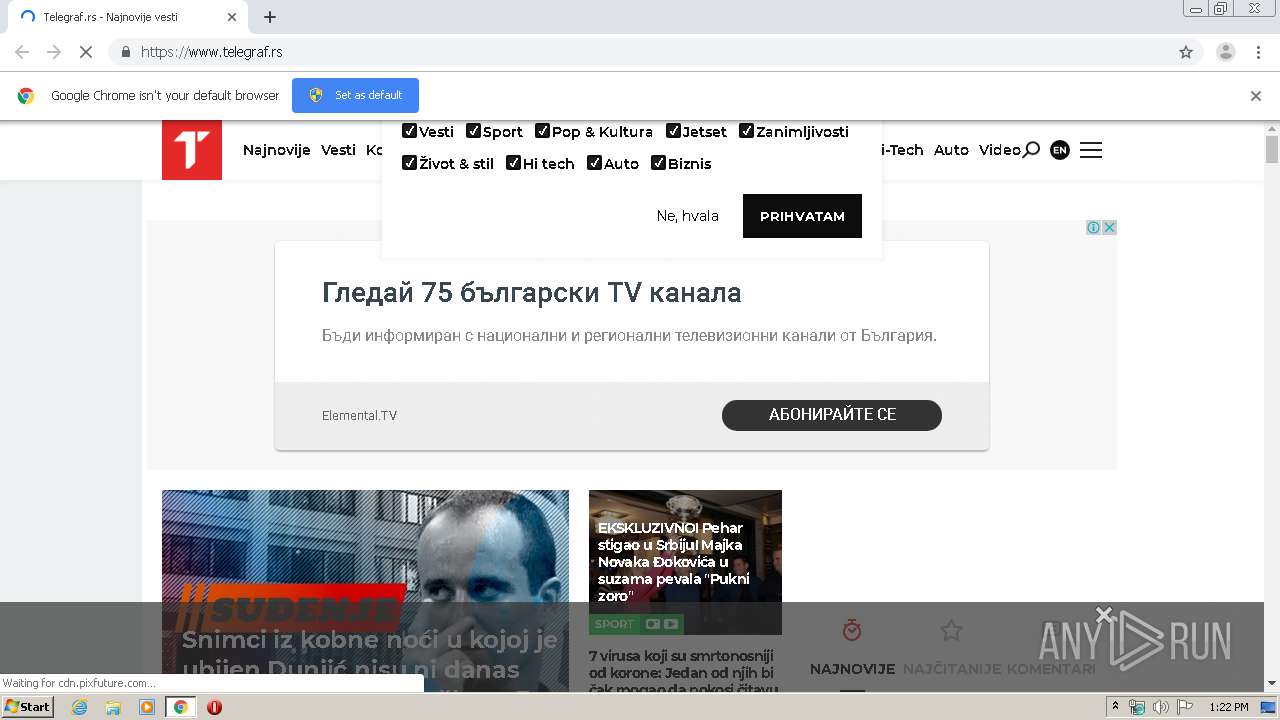Image resolution: width=1280 pixels, height=720 pixels.
Task: Open media player from taskbar
Action: click(x=147, y=707)
